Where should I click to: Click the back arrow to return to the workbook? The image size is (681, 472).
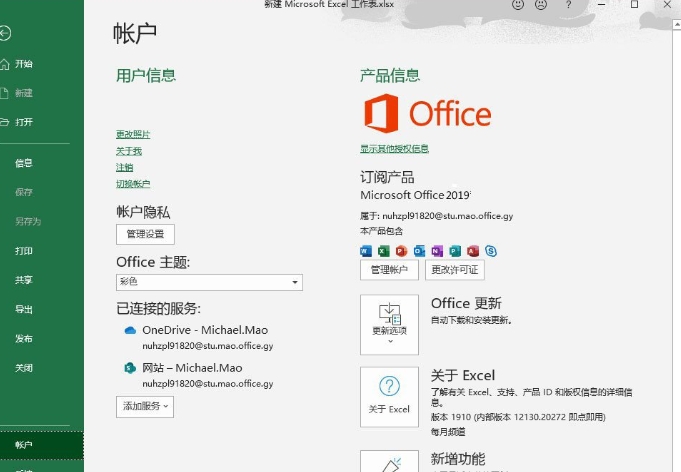point(7,34)
